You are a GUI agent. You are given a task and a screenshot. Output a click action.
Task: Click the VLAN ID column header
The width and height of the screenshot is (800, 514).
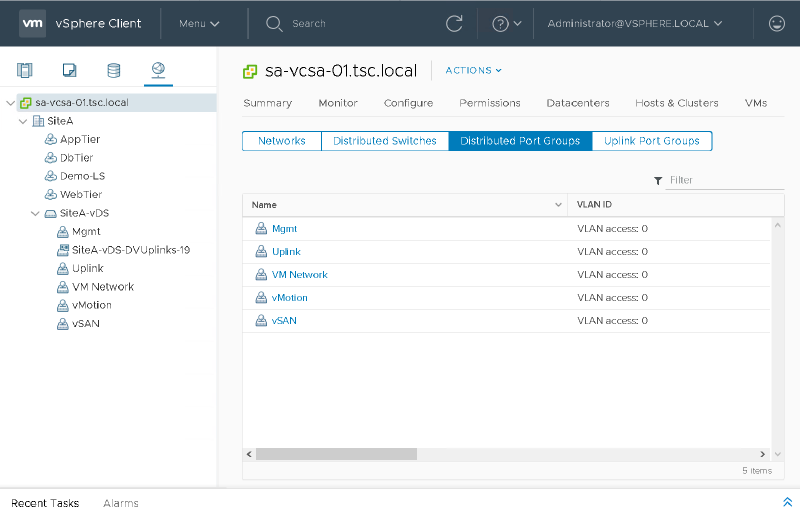pos(594,205)
